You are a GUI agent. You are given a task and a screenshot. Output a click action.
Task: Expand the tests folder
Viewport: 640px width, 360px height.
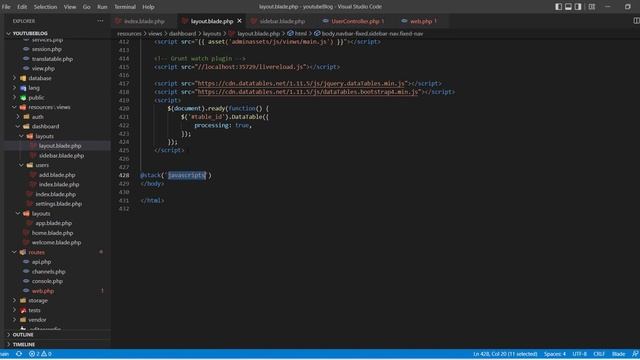pyautogui.click(x=34, y=310)
